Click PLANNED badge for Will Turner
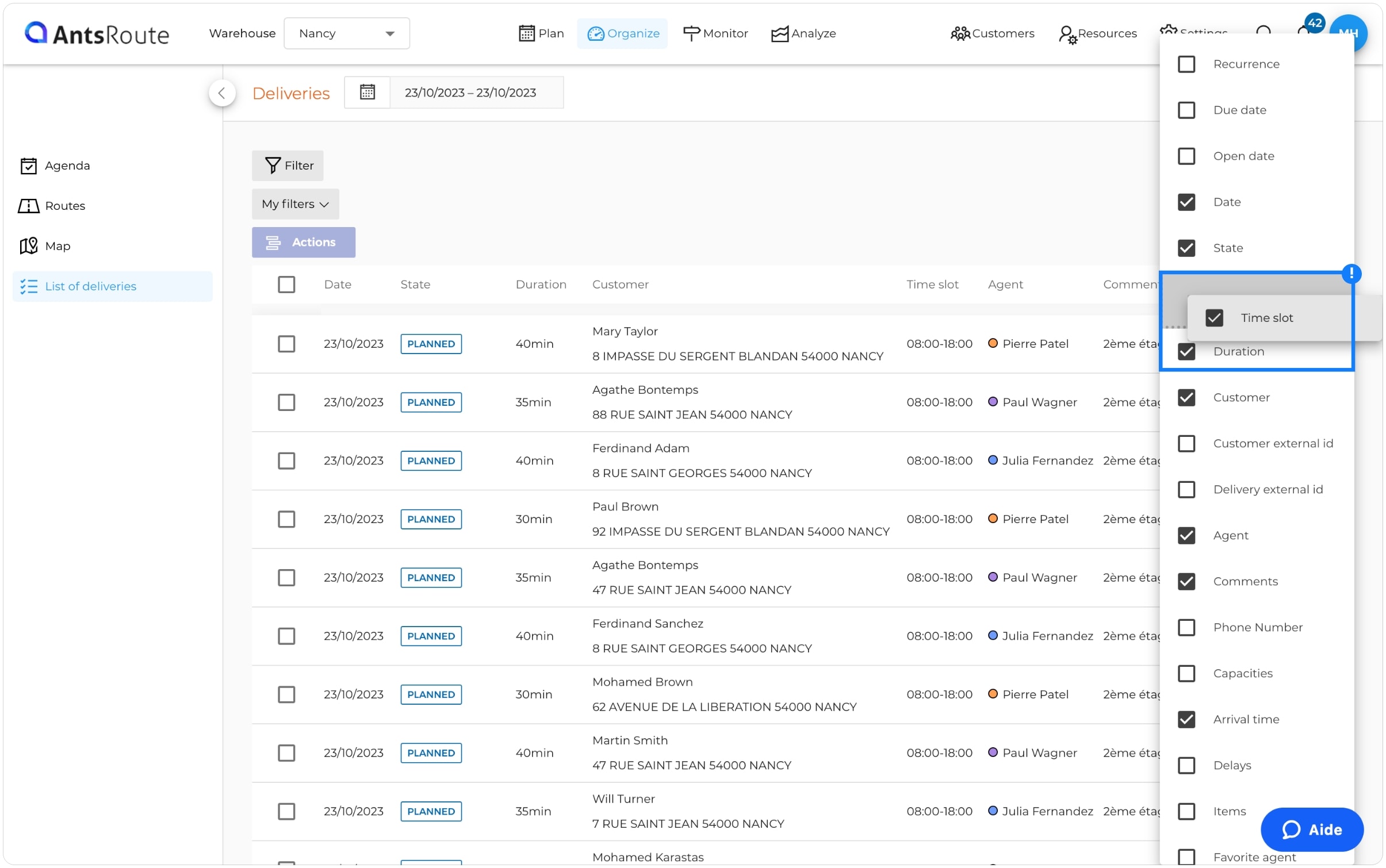 pyautogui.click(x=431, y=811)
